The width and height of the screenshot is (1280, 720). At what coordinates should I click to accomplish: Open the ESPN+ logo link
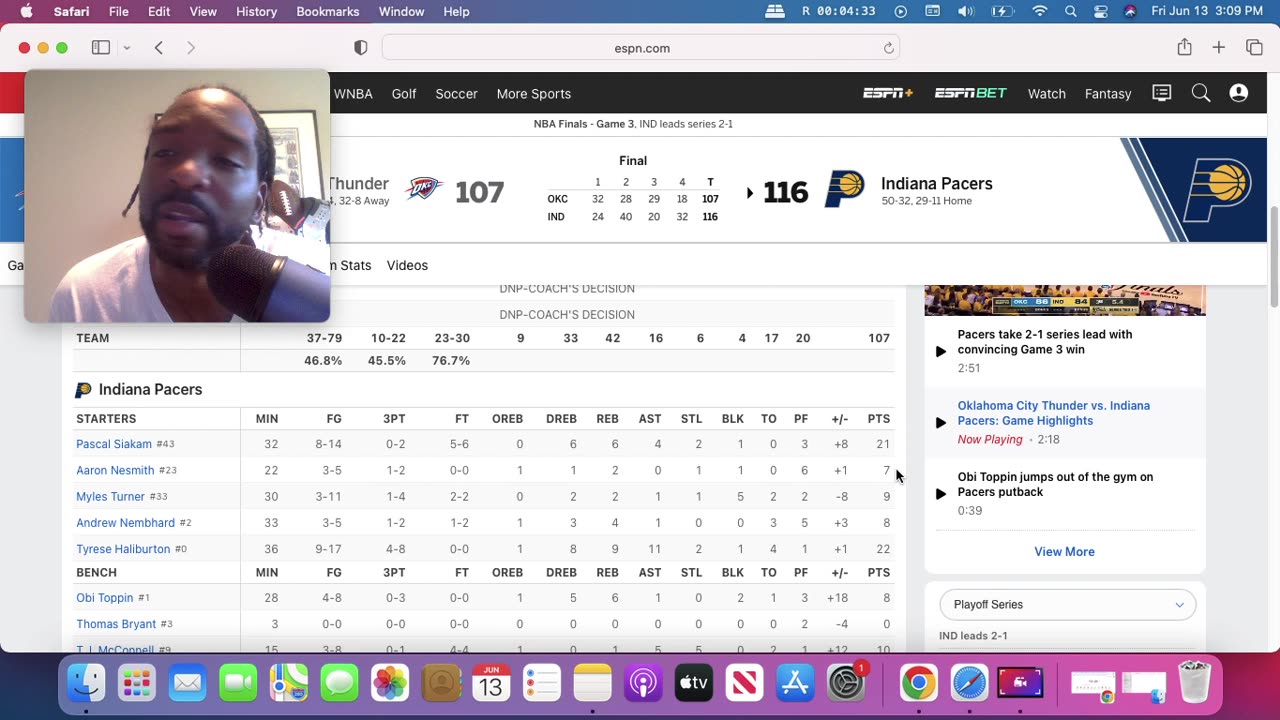(x=888, y=93)
